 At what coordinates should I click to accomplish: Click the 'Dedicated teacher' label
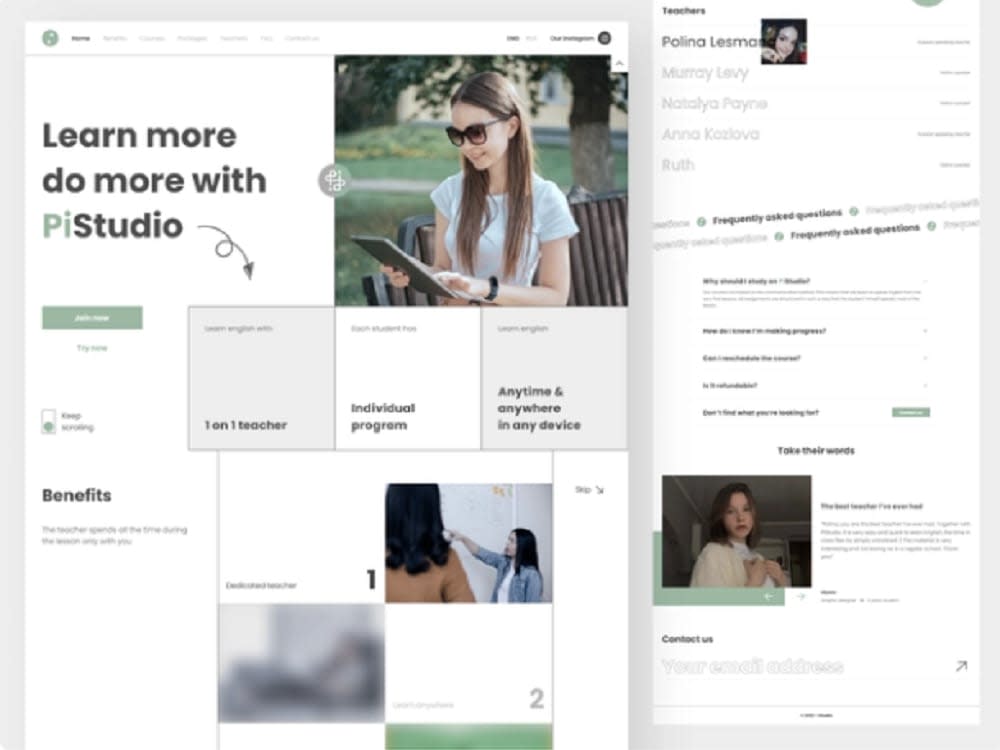[261, 585]
